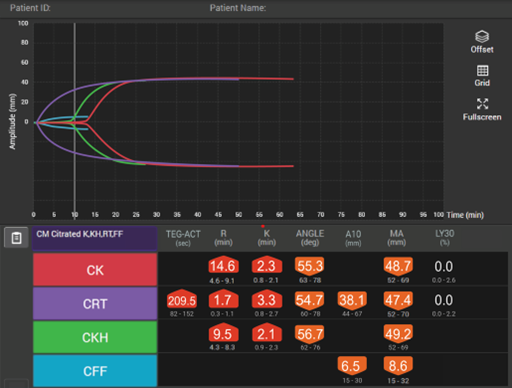Click the CRT angle value 54.7
The height and width of the screenshot is (388, 512).
click(x=309, y=300)
